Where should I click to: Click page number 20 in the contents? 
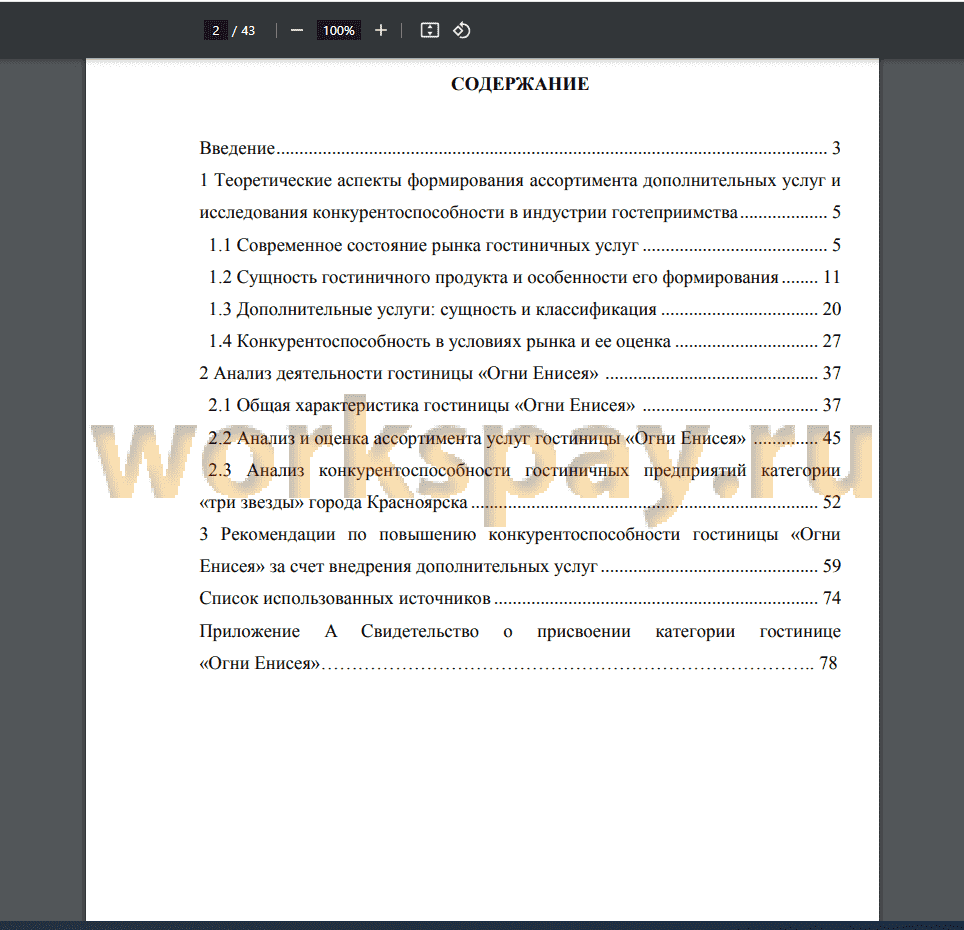[x=832, y=309]
